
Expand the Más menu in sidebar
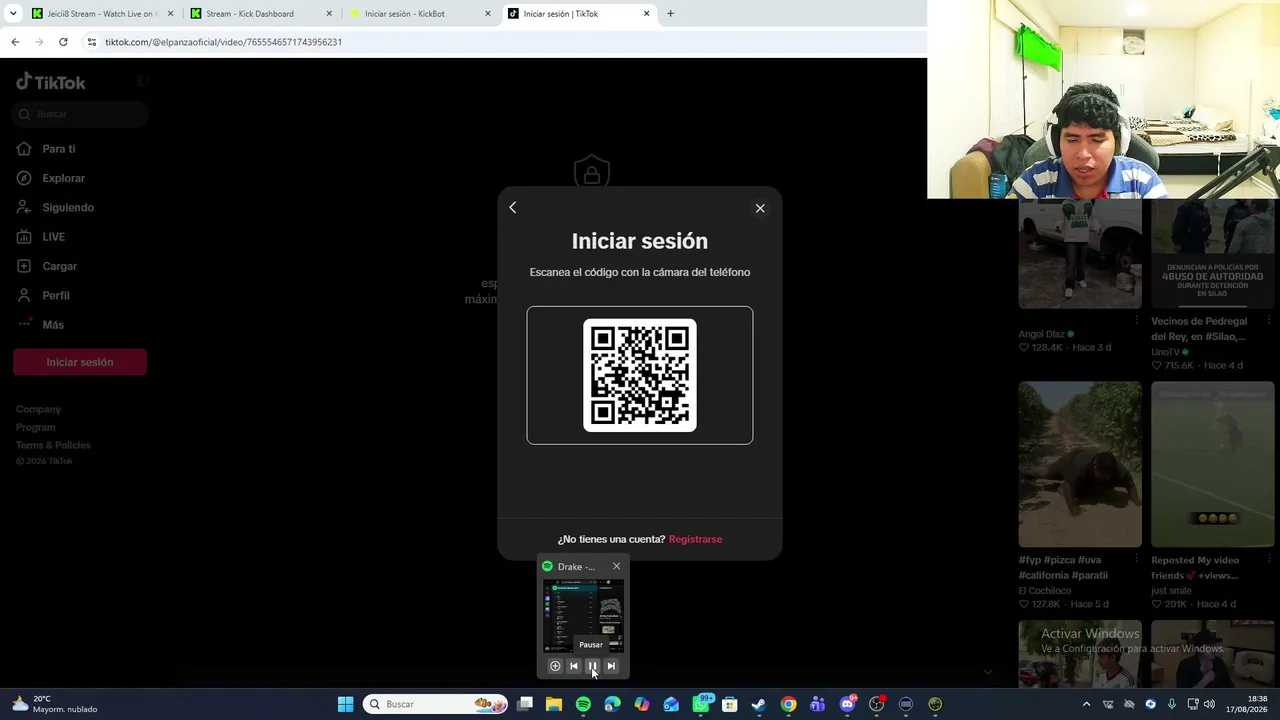tap(40, 324)
